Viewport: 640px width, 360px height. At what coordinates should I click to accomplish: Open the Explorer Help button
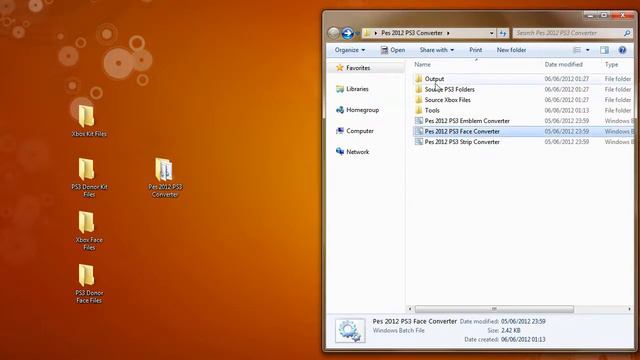tap(622, 50)
